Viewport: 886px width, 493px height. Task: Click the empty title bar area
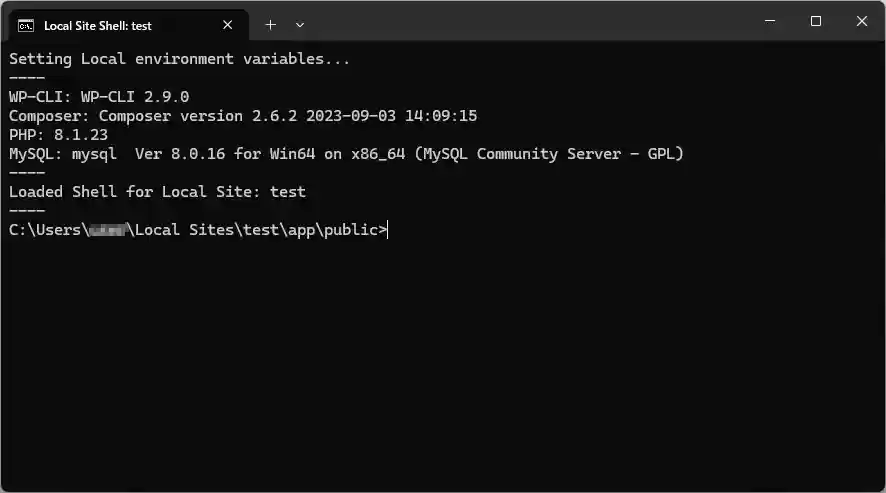pos(520,22)
